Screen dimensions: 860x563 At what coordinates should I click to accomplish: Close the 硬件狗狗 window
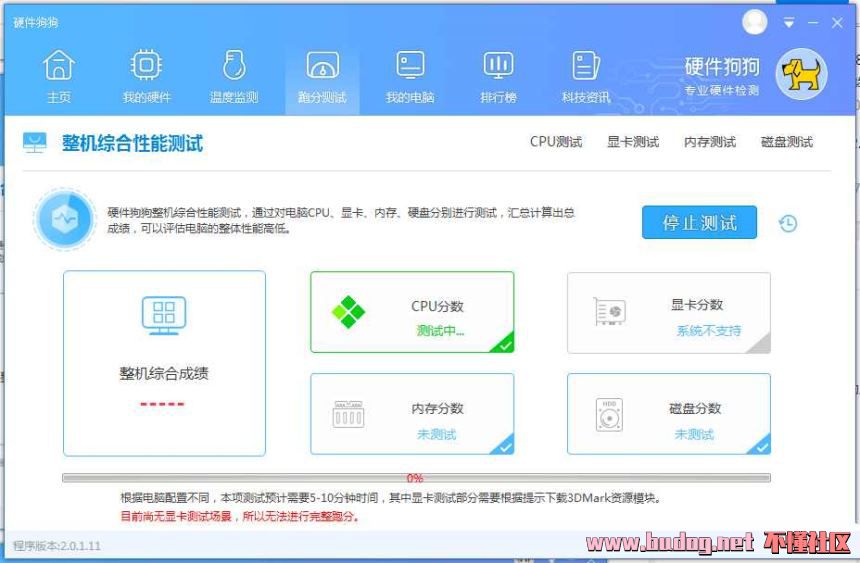pos(837,23)
